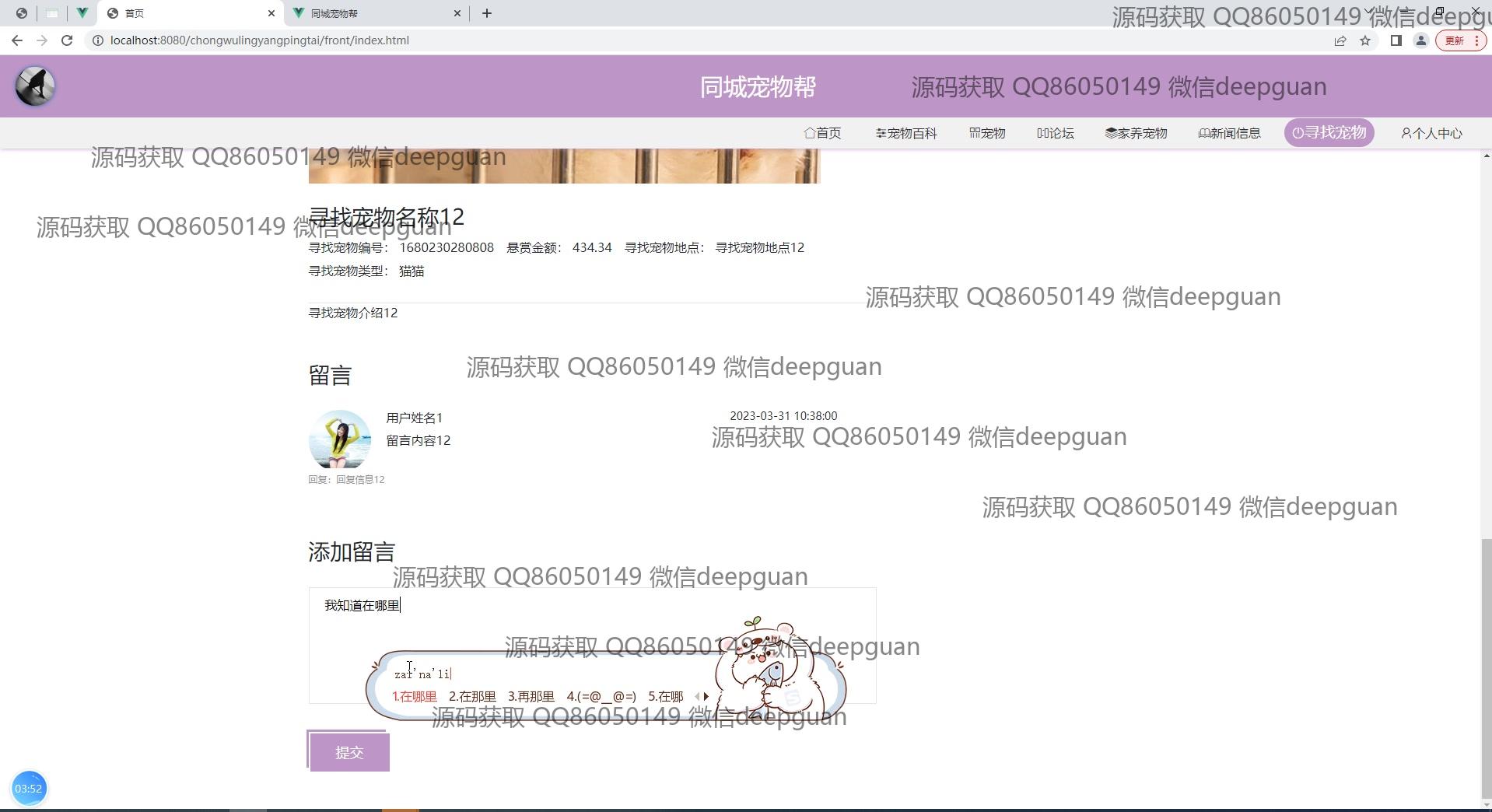Bookmark this page with the star icon

1365,40
